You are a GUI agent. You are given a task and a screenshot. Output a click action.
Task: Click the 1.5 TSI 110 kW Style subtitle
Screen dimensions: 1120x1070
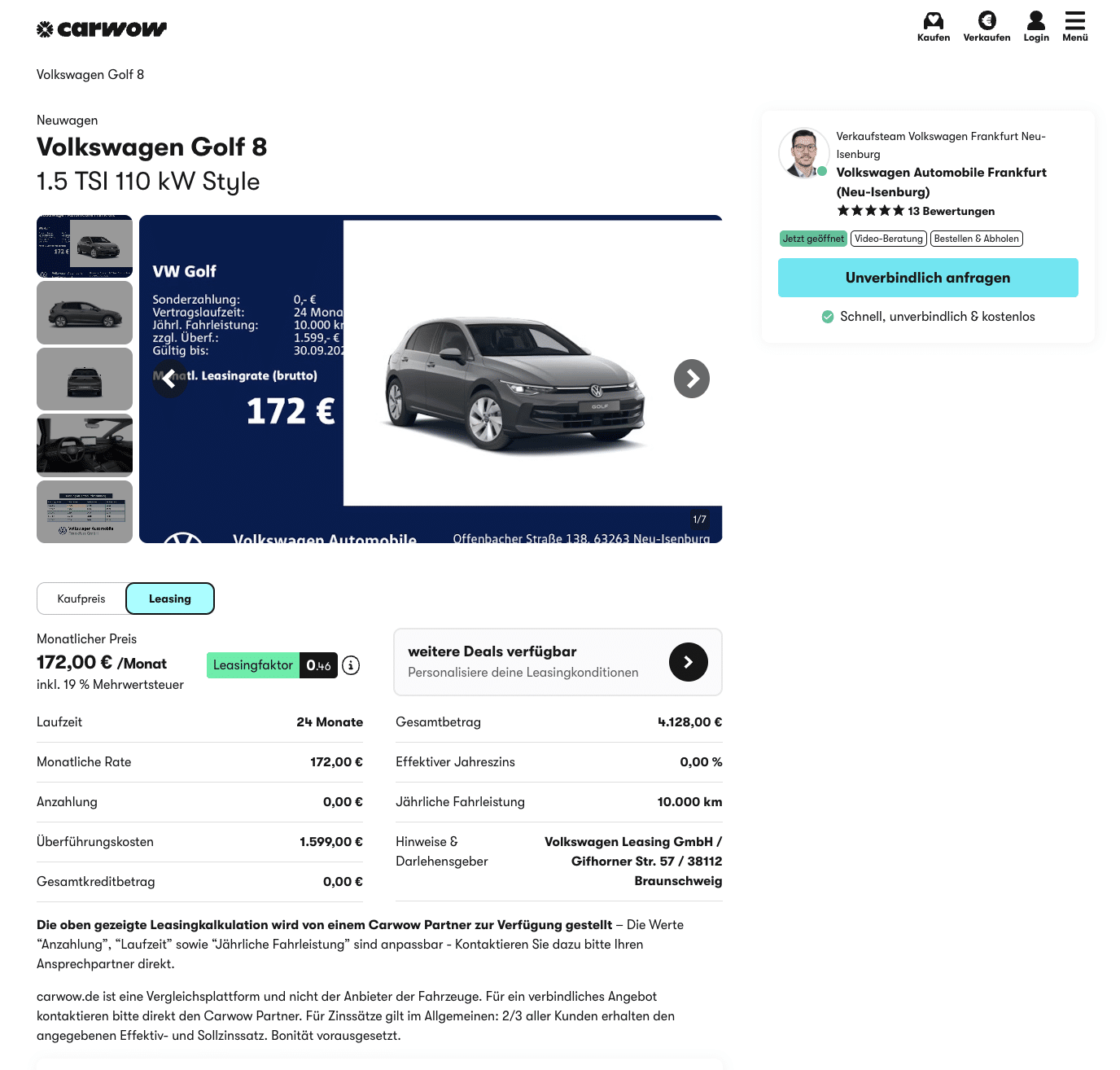click(x=148, y=182)
